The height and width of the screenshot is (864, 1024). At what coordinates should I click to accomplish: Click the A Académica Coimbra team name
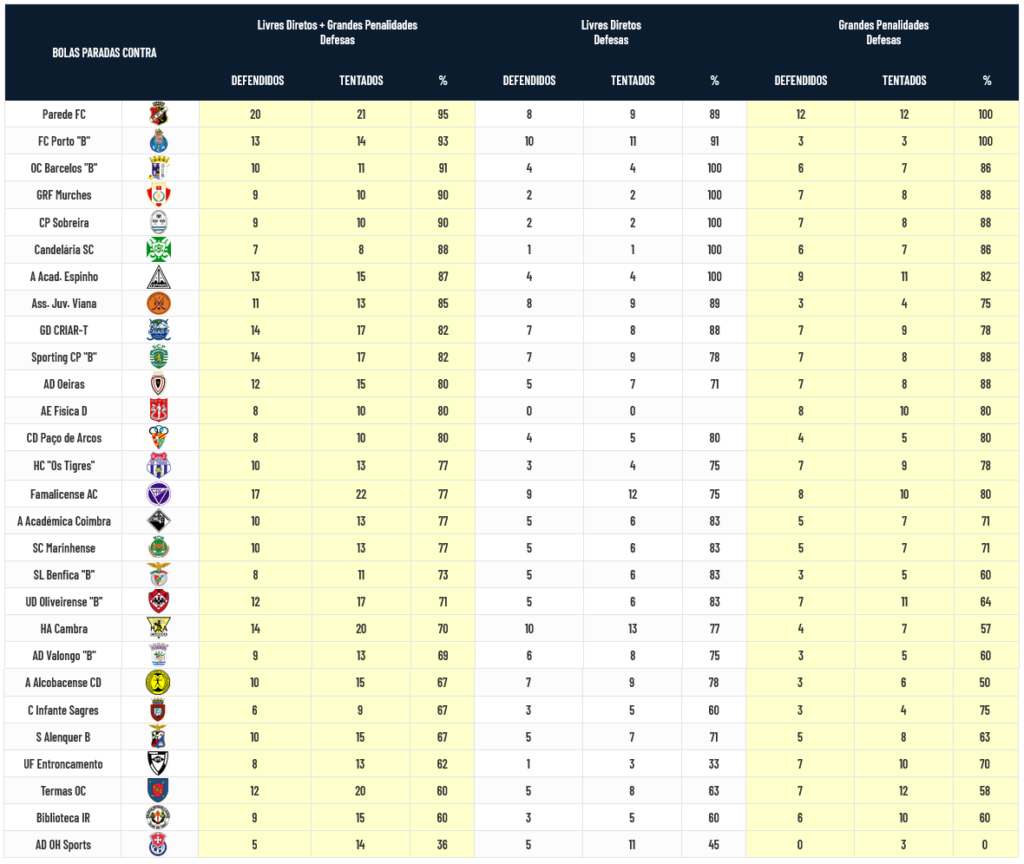coord(64,521)
